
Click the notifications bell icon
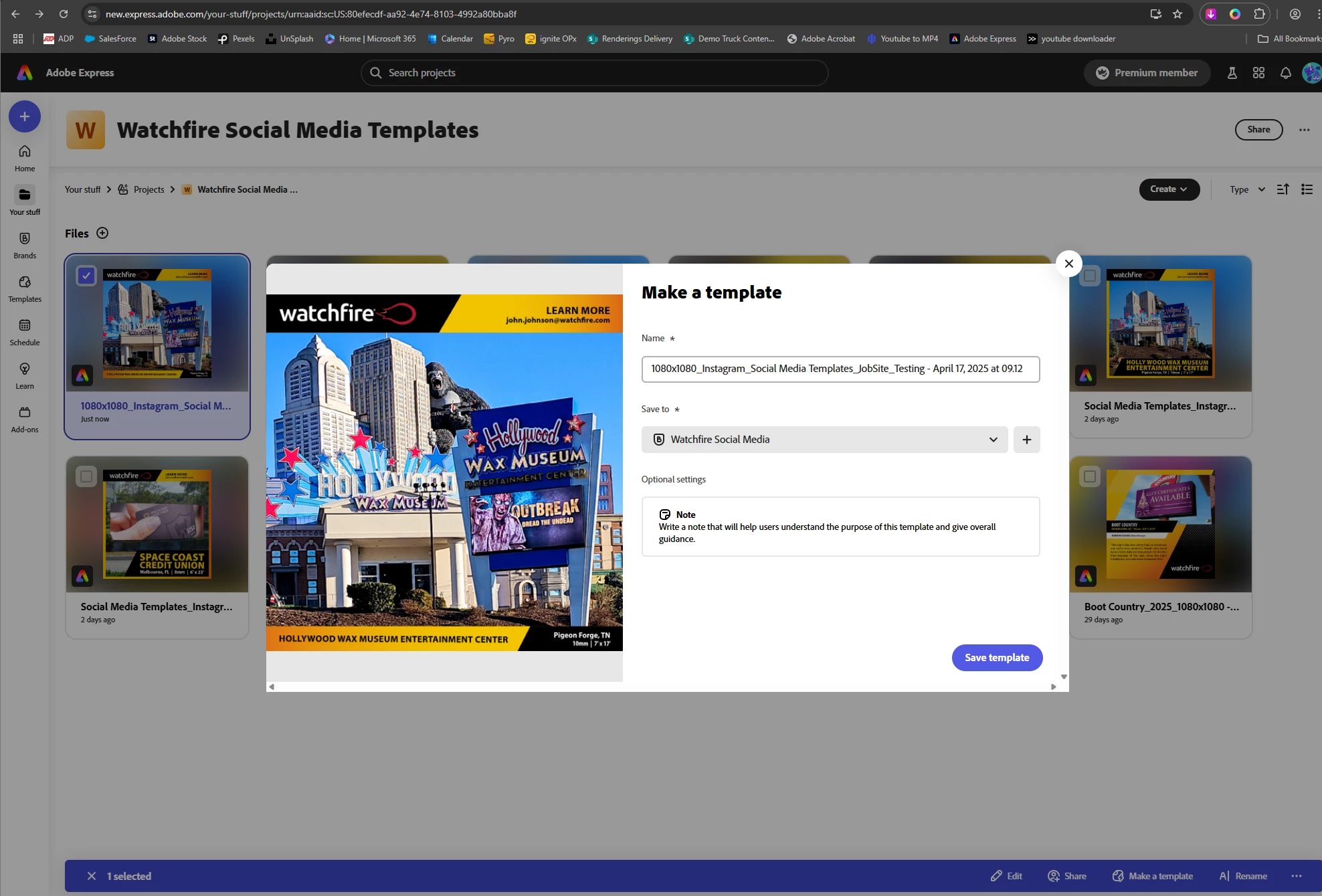(1285, 73)
